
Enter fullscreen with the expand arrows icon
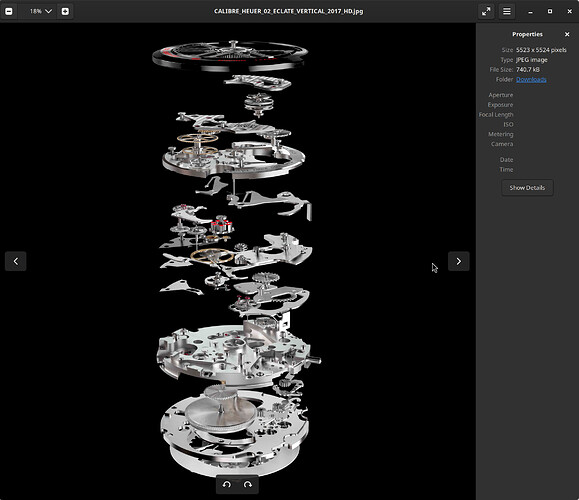coord(486,11)
